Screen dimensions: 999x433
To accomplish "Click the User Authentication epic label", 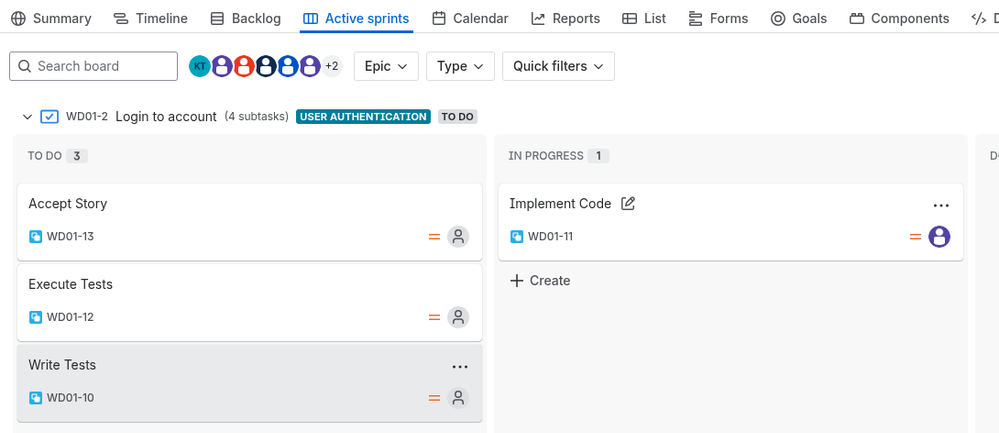I will [363, 117].
